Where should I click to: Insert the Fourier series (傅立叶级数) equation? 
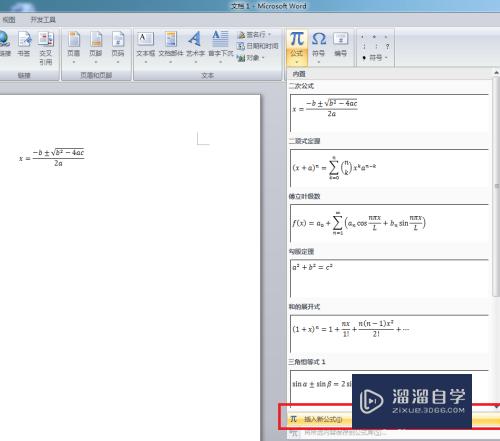point(389,223)
